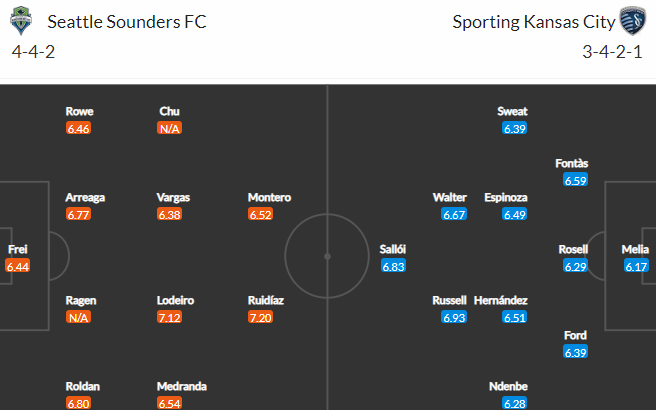Click the Sporting Kansas City crest icon

pos(633,20)
